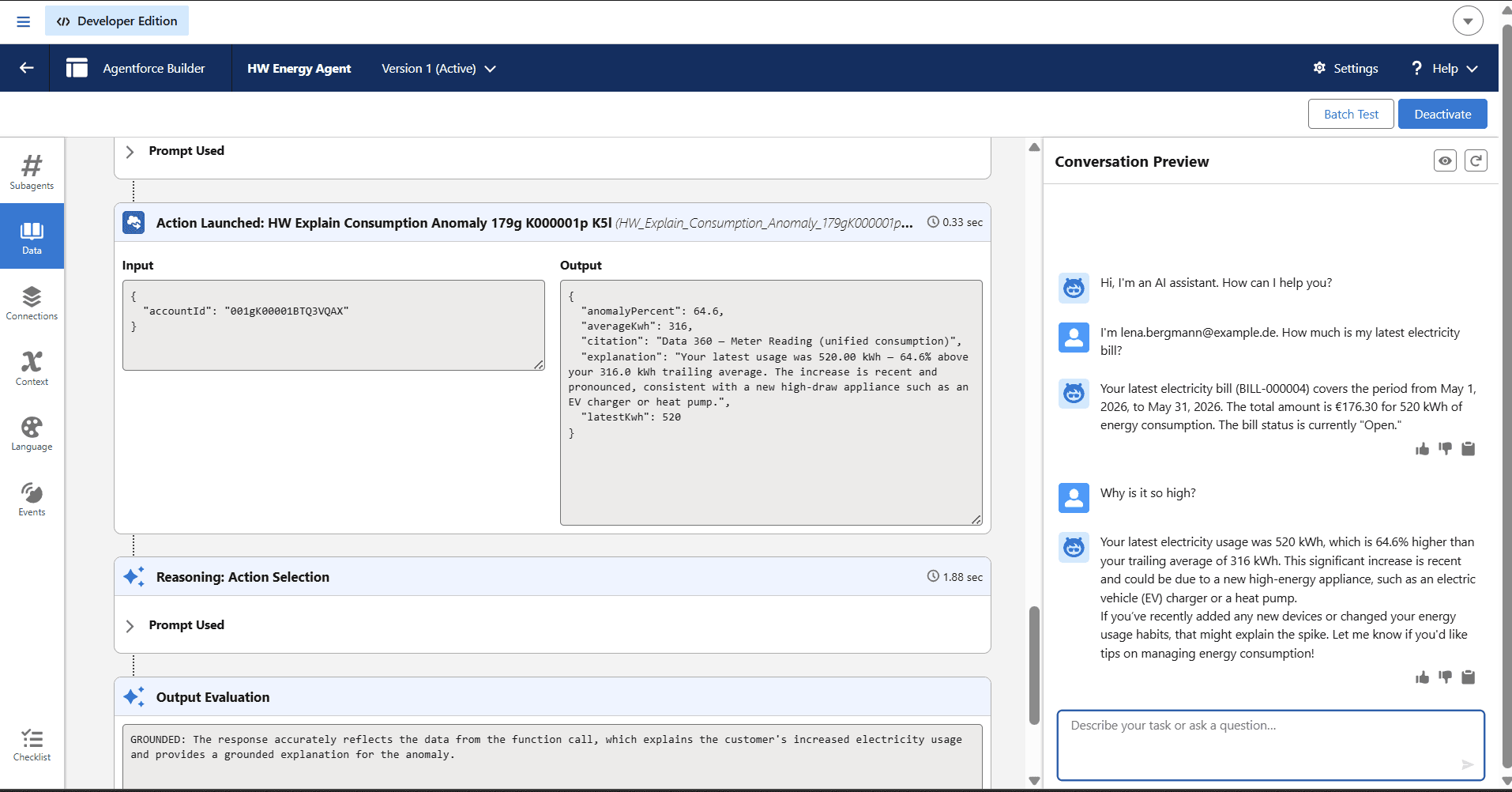Click the Output JSON text area

(771, 402)
